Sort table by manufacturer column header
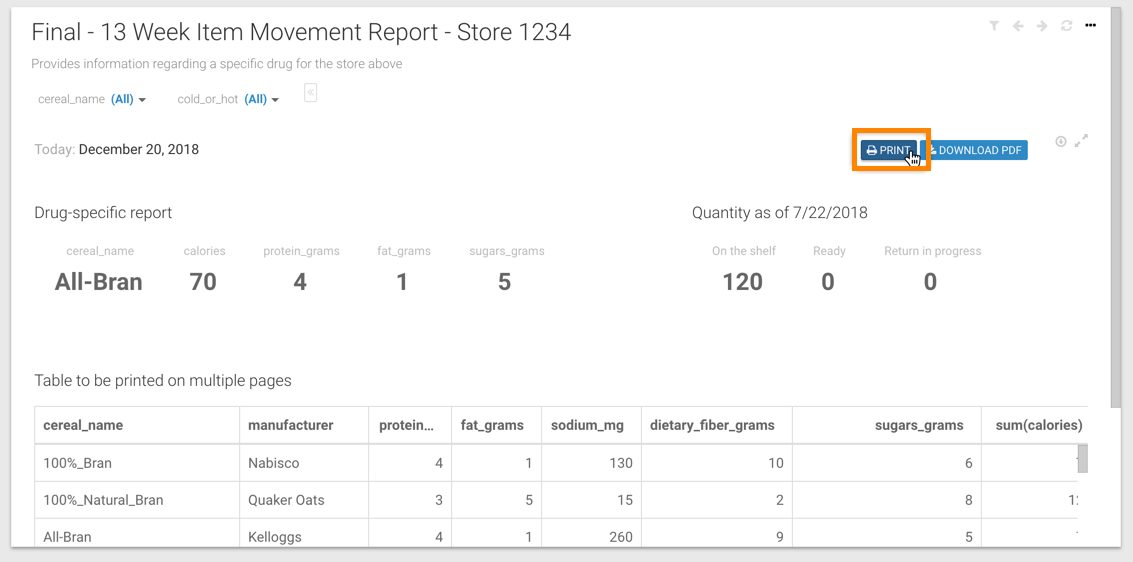 291,425
